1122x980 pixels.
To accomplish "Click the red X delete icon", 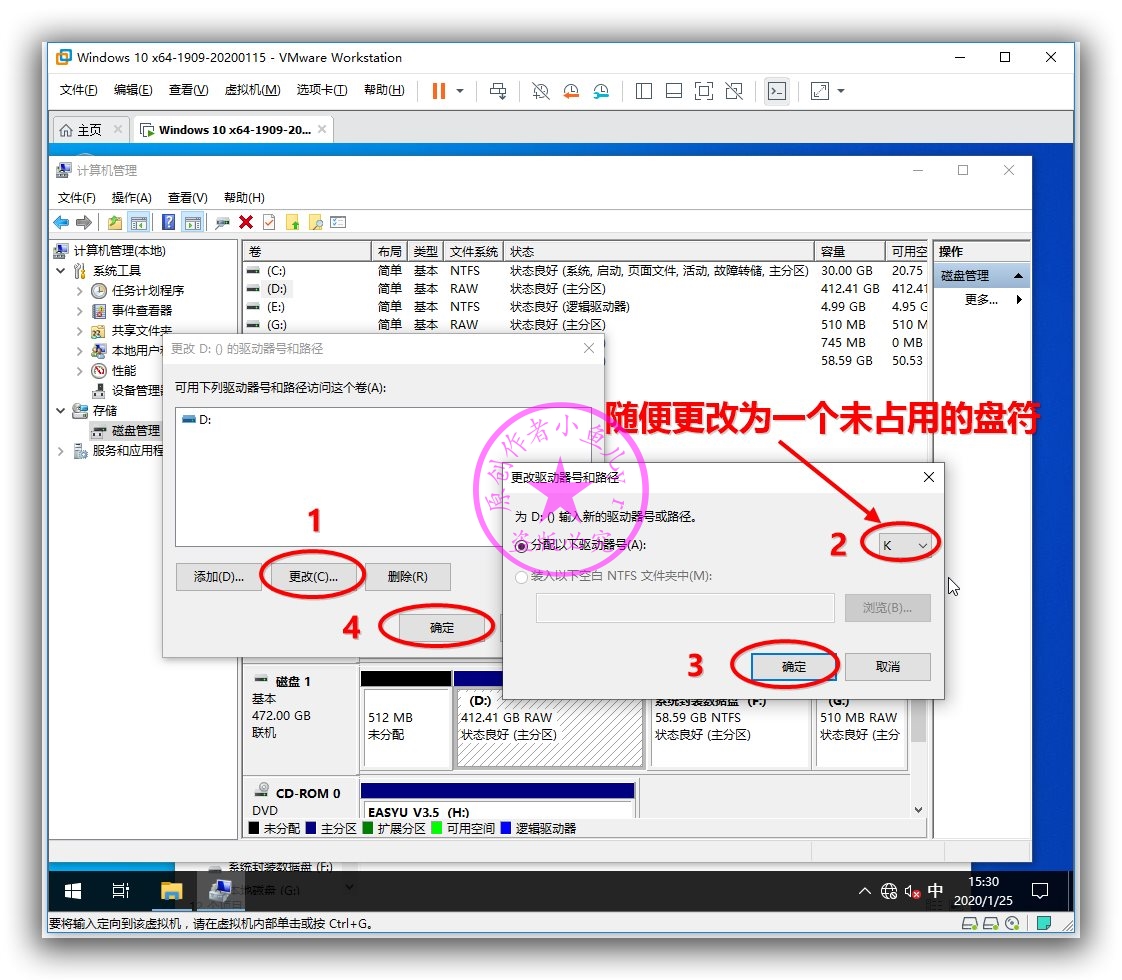I will [245, 222].
